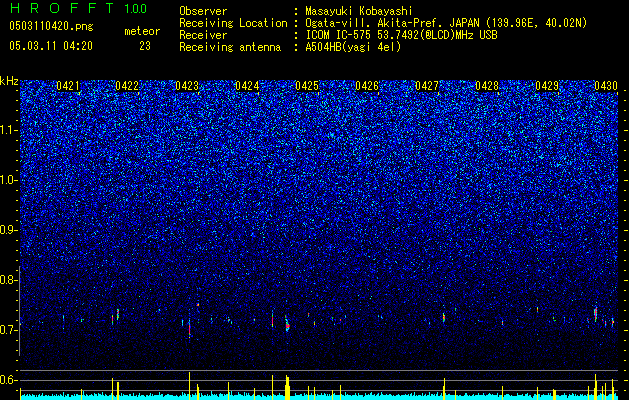
Task: Click the 0425 time marker
Action: [307, 86]
